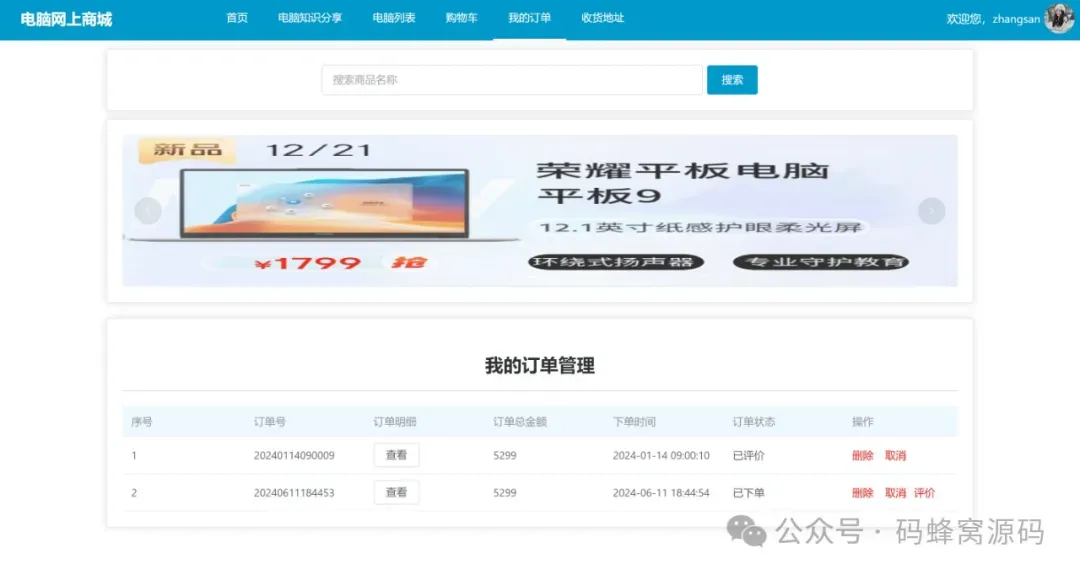This screenshot has height=575, width=1080.
Task: Click the 订单总金额 column header
Action: click(x=520, y=421)
